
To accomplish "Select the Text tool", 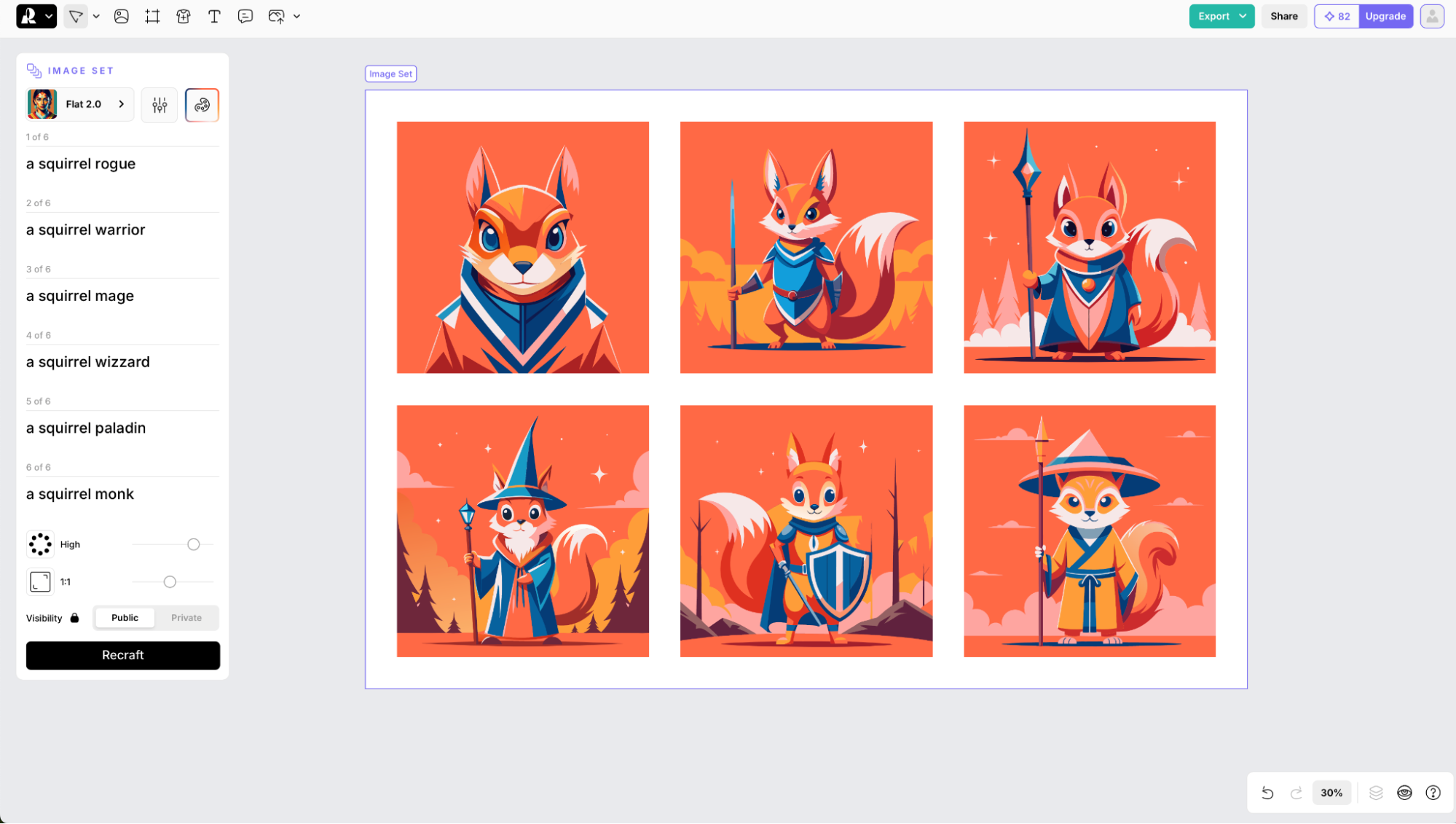I will [x=214, y=16].
